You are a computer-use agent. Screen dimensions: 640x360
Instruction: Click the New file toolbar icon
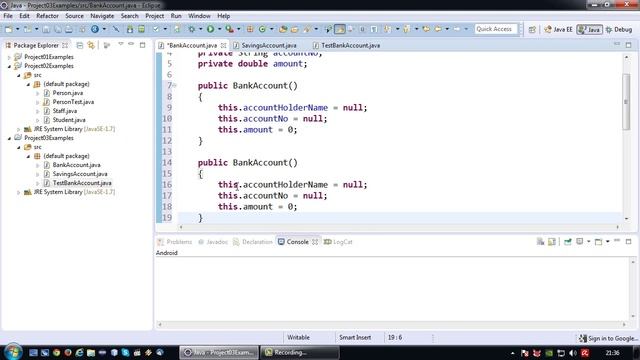point(9,29)
